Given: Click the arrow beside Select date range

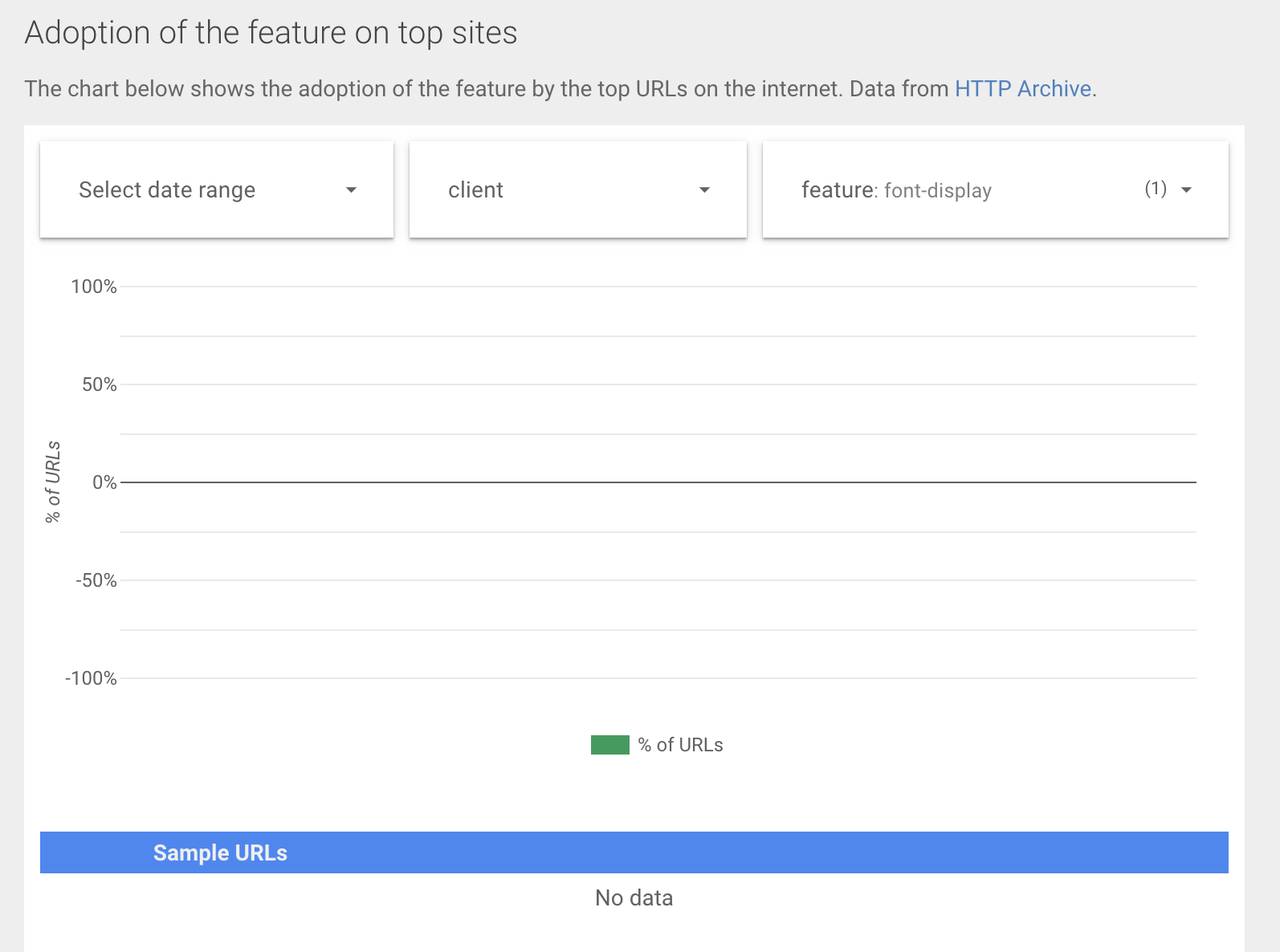Looking at the screenshot, I should coord(351,190).
